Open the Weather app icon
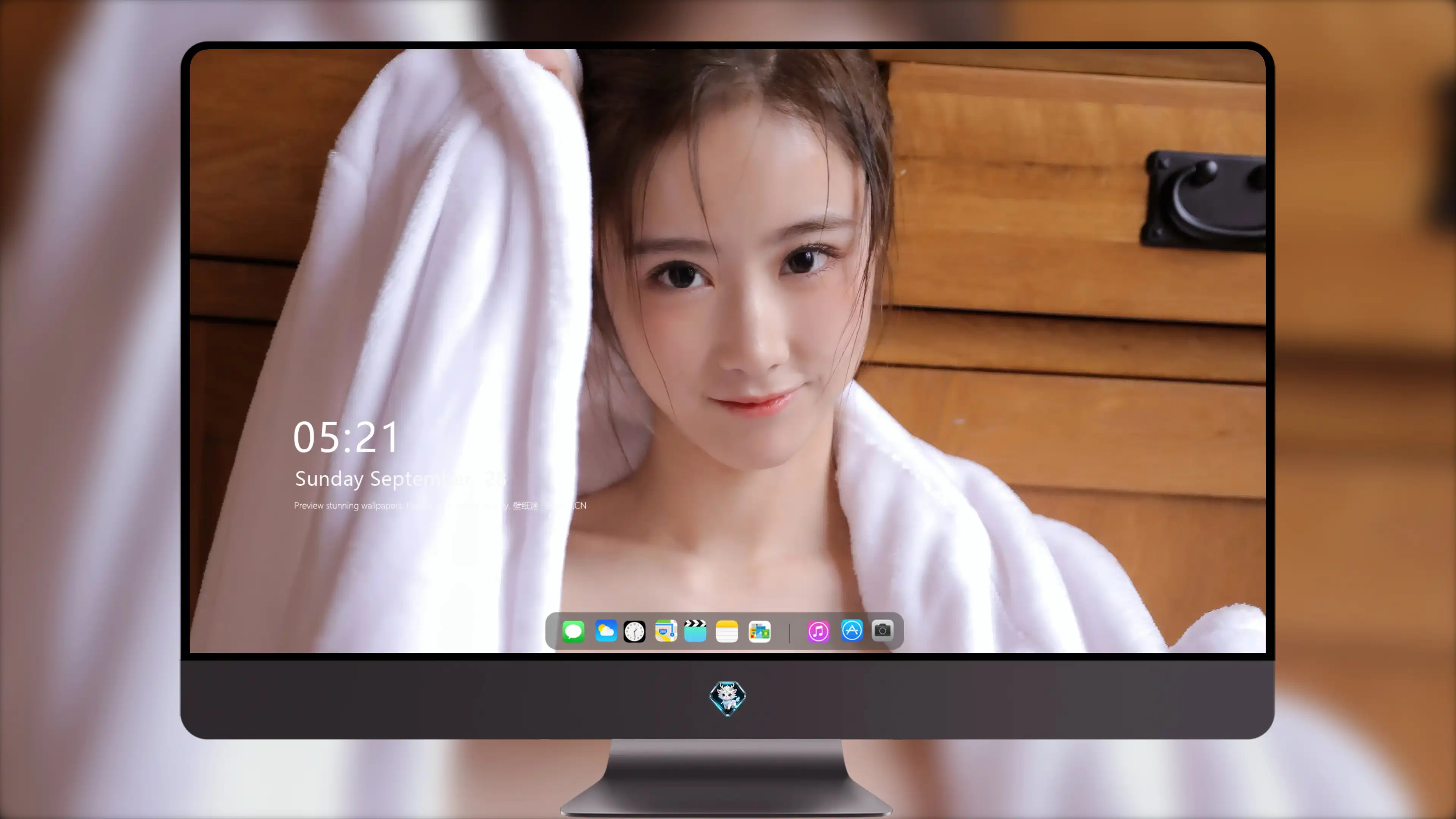This screenshot has width=1456, height=819. pyautogui.click(x=606, y=631)
